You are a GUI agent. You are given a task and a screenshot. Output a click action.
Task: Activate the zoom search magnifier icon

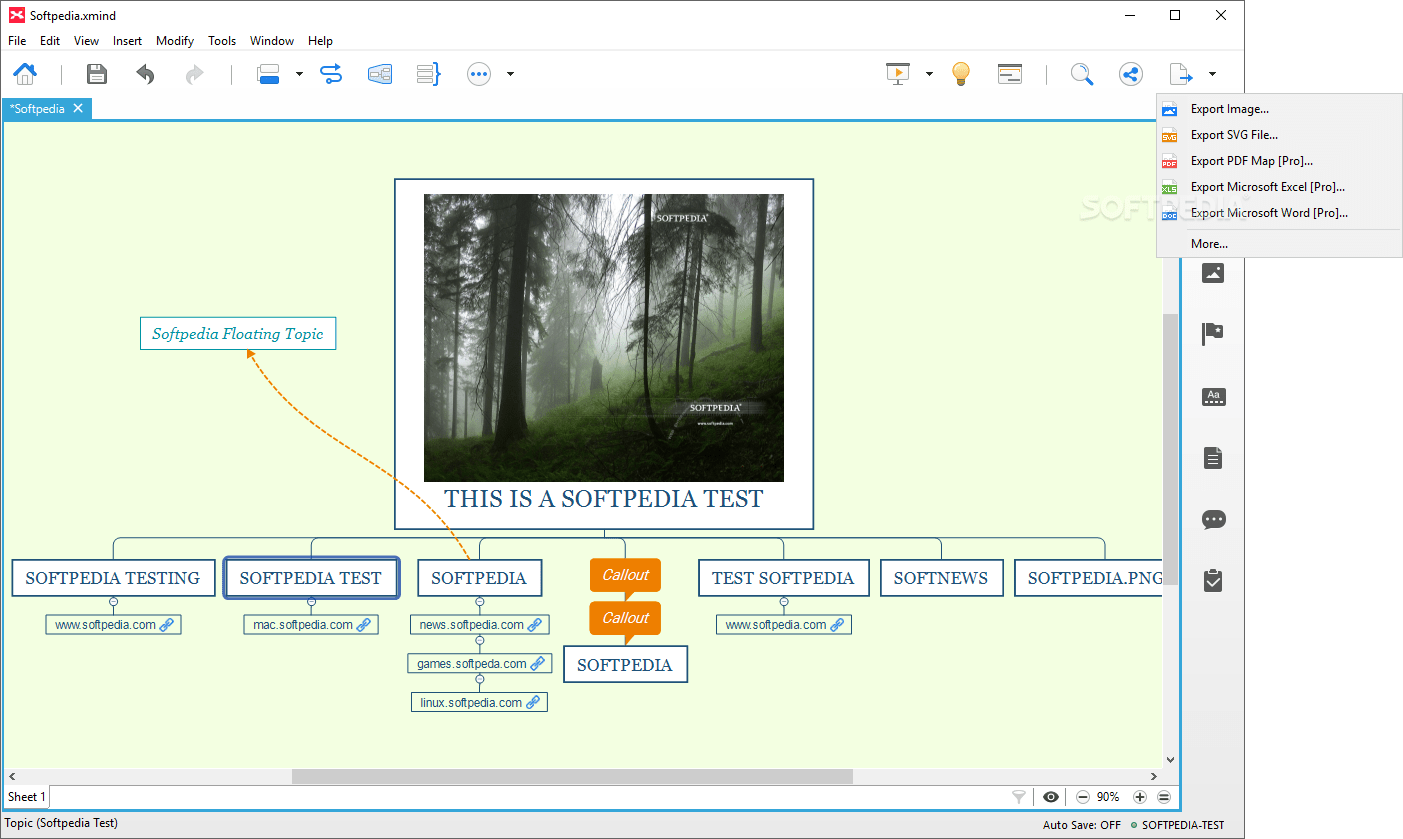point(1082,73)
